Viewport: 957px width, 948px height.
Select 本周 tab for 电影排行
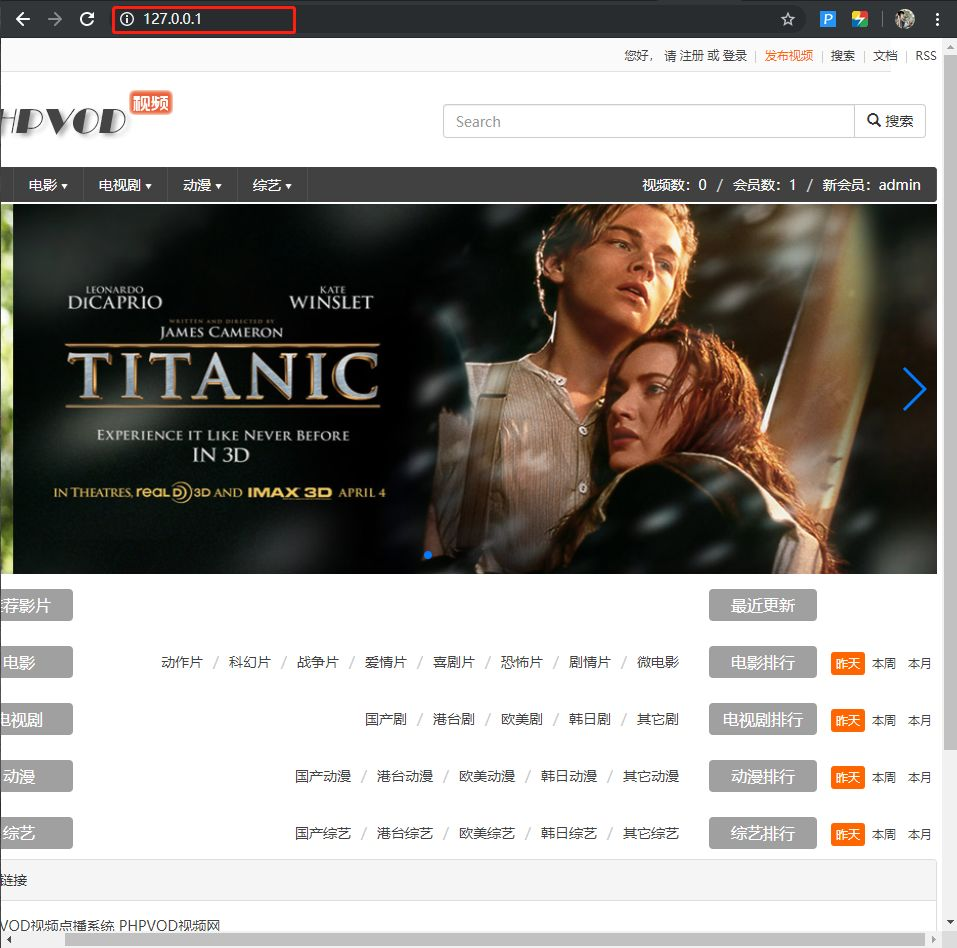click(884, 664)
